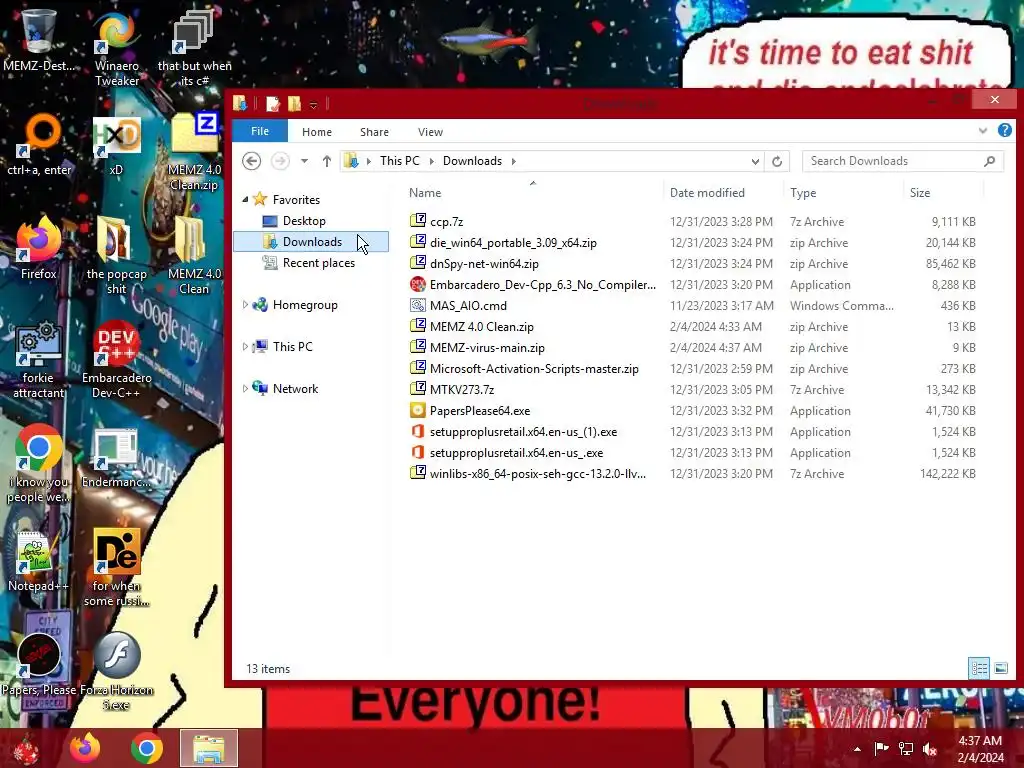Click the File Explorer taskbar button

pyautogui.click(x=209, y=748)
